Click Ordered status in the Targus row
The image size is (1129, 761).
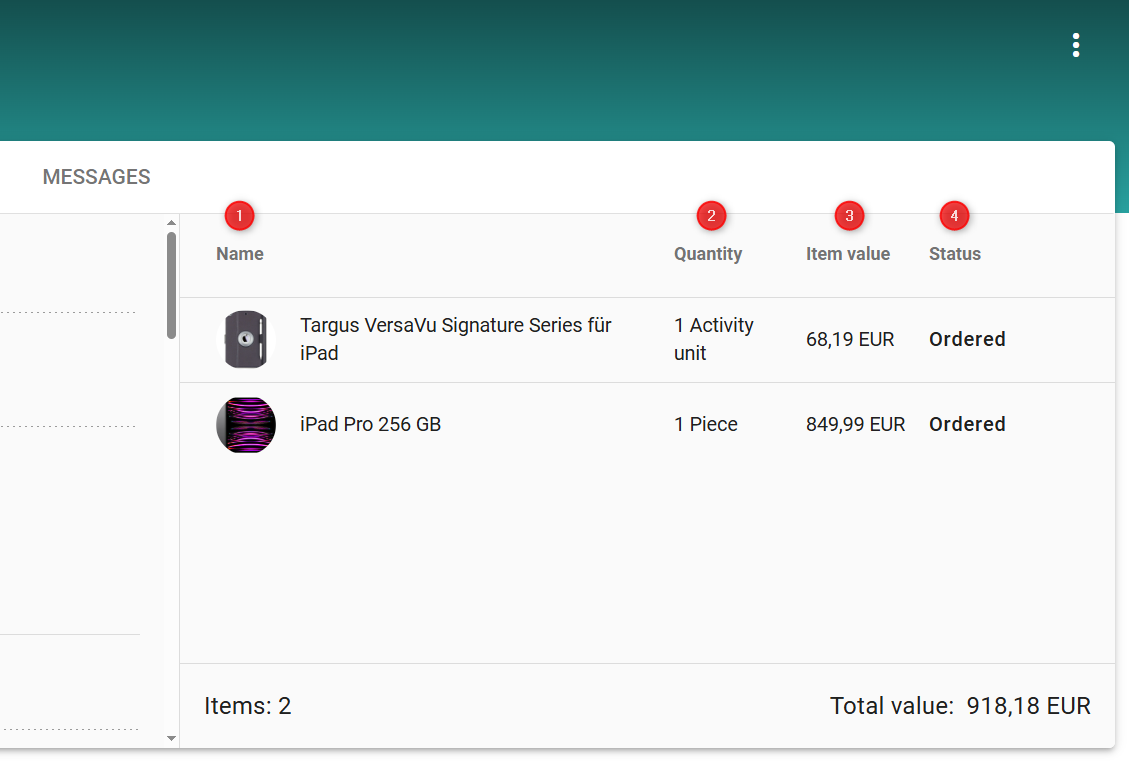967,339
